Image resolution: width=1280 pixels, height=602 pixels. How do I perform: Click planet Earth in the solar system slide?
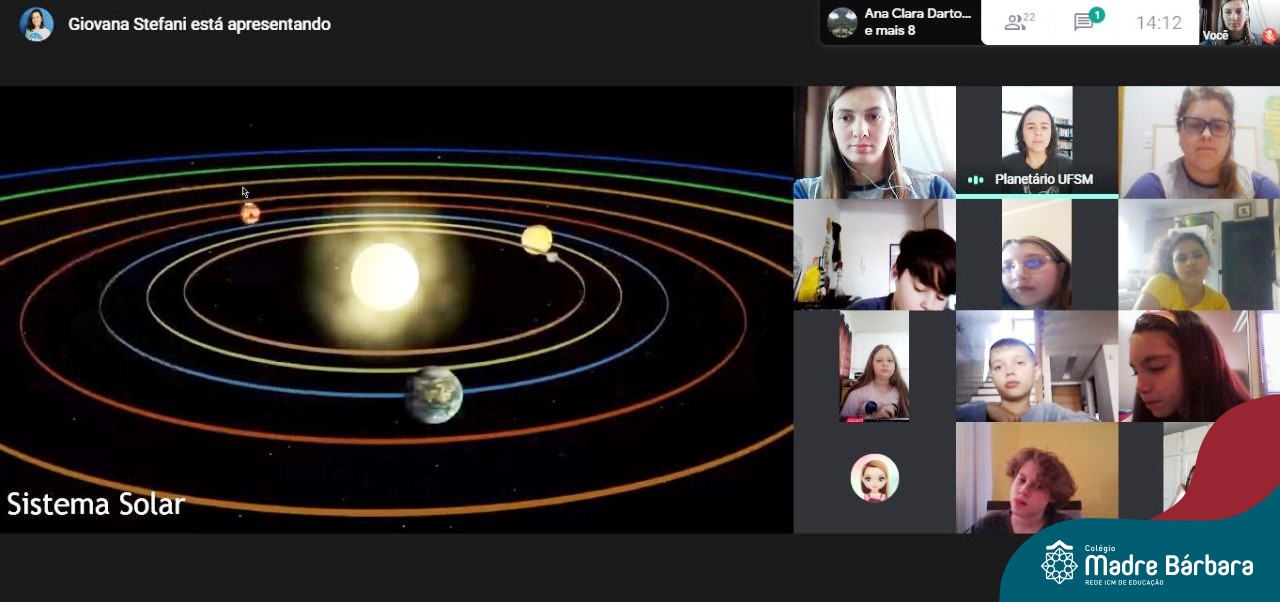tap(434, 395)
